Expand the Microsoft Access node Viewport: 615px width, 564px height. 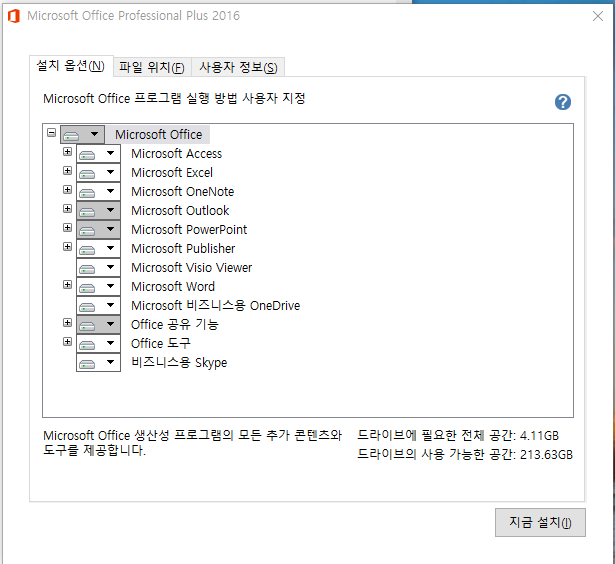pyautogui.click(x=67, y=151)
